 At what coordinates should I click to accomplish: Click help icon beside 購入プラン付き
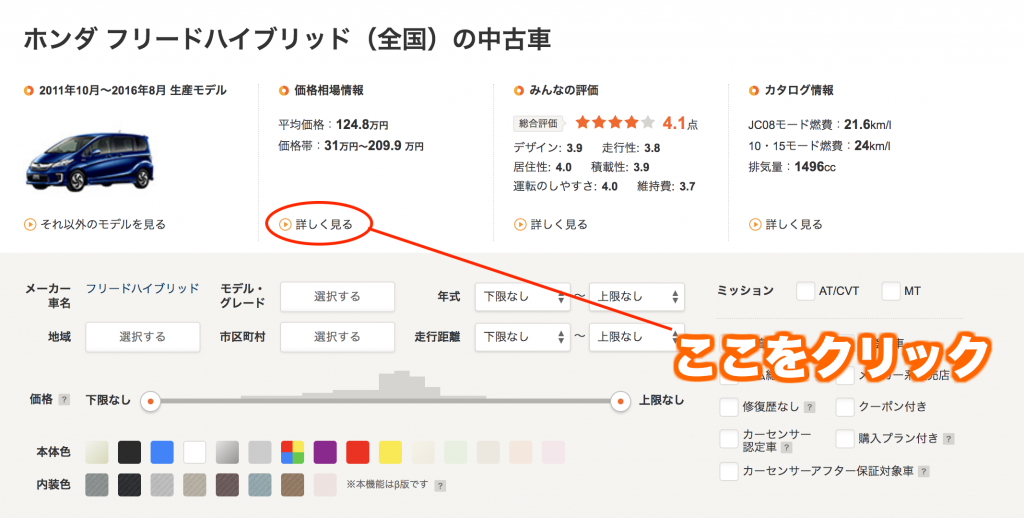tap(948, 439)
